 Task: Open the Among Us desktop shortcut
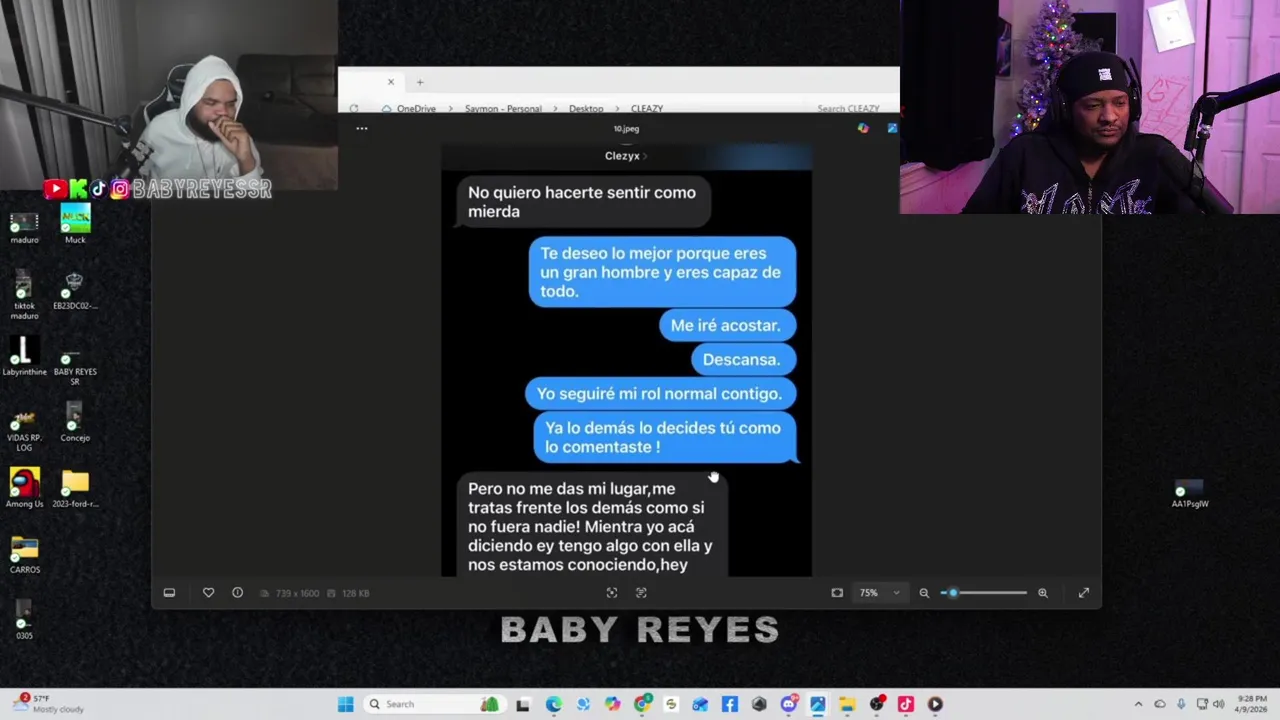(x=24, y=488)
